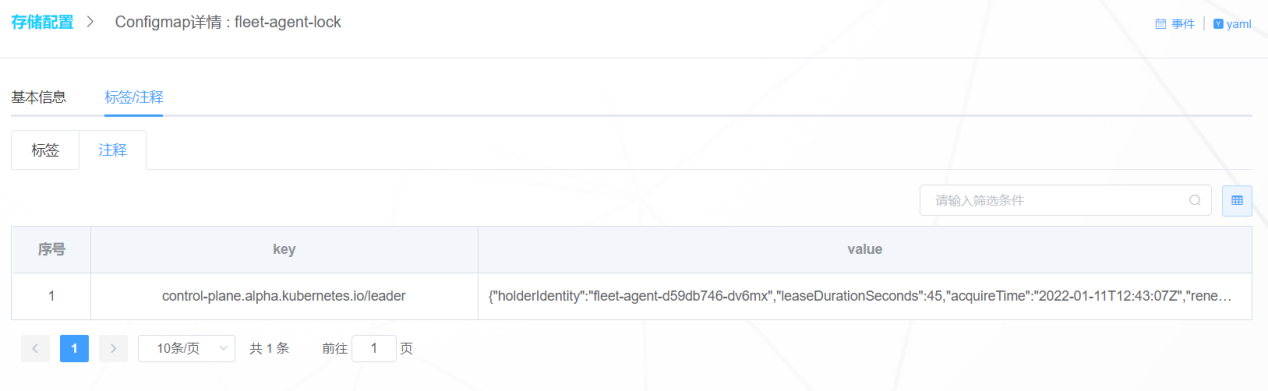Toggle the table column settings icon
Viewport: 1268px width, 391px height.
1237,200
